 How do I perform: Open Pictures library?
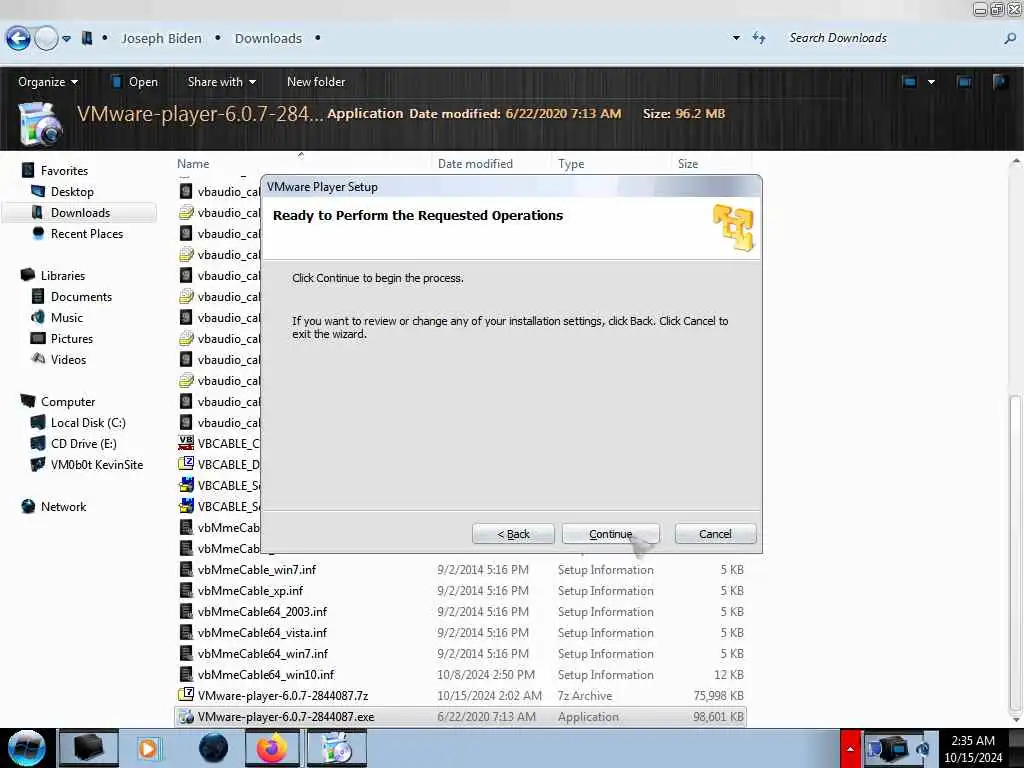point(72,338)
